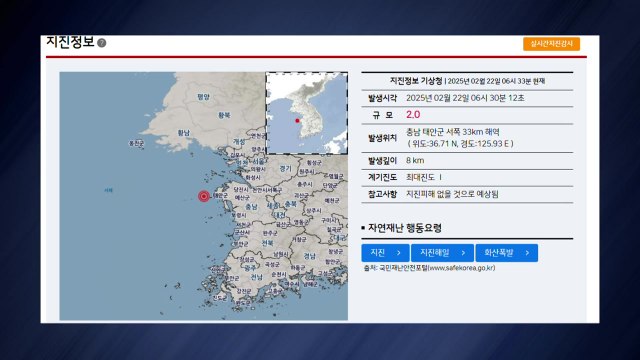Image resolution: width=640 pixels, height=360 pixels.
Task: Click the 최대진도 Ⅰ intensity text
Action: (424, 177)
